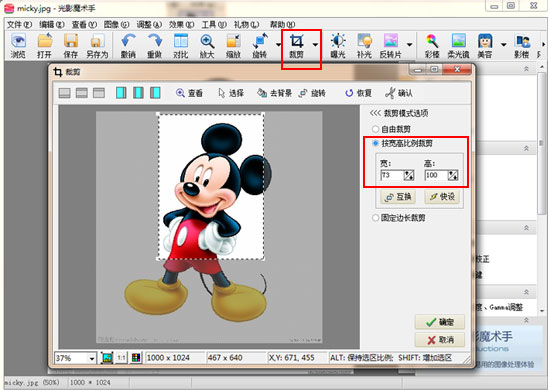
Task: Click the 打开 open file icon
Action: click(x=44, y=46)
